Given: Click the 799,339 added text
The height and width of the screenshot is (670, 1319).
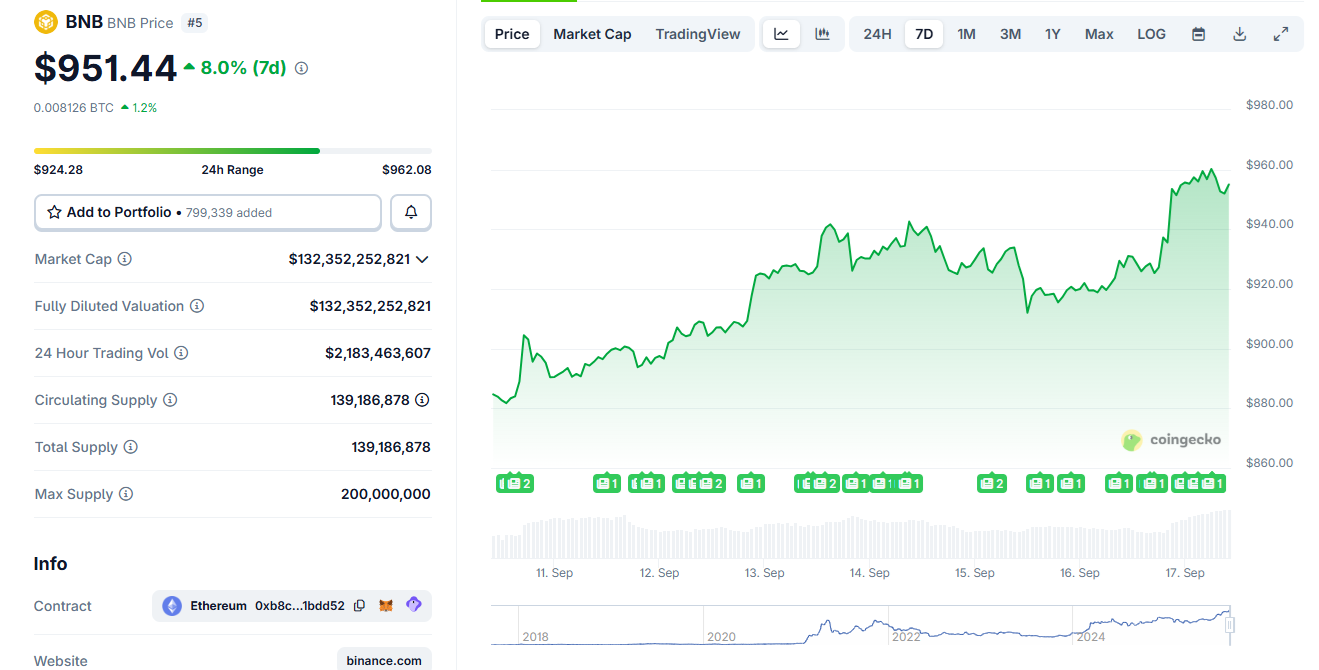Looking at the screenshot, I should click(x=229, y=213).
